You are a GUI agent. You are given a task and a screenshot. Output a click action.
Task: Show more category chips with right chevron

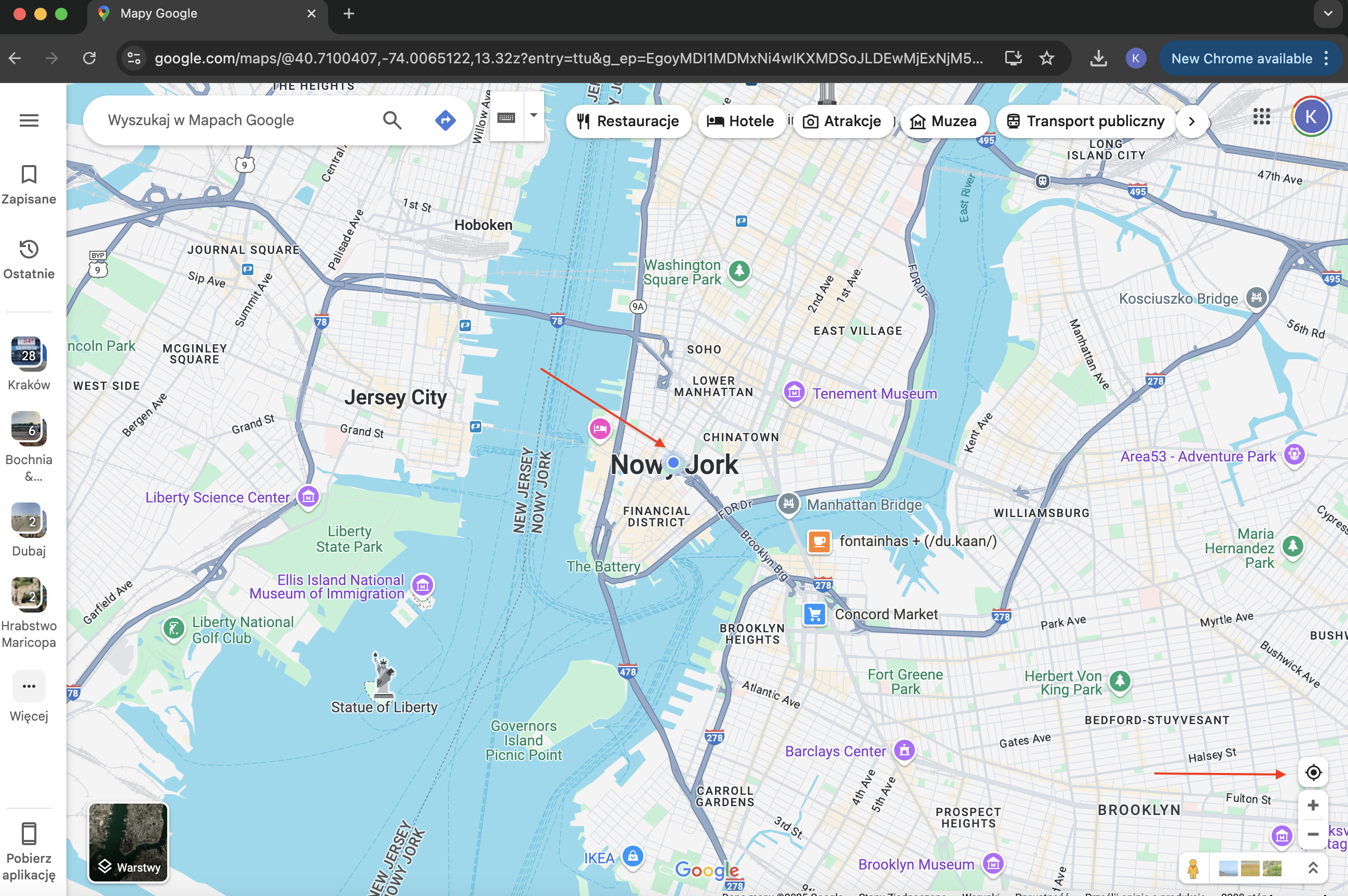1191,121
